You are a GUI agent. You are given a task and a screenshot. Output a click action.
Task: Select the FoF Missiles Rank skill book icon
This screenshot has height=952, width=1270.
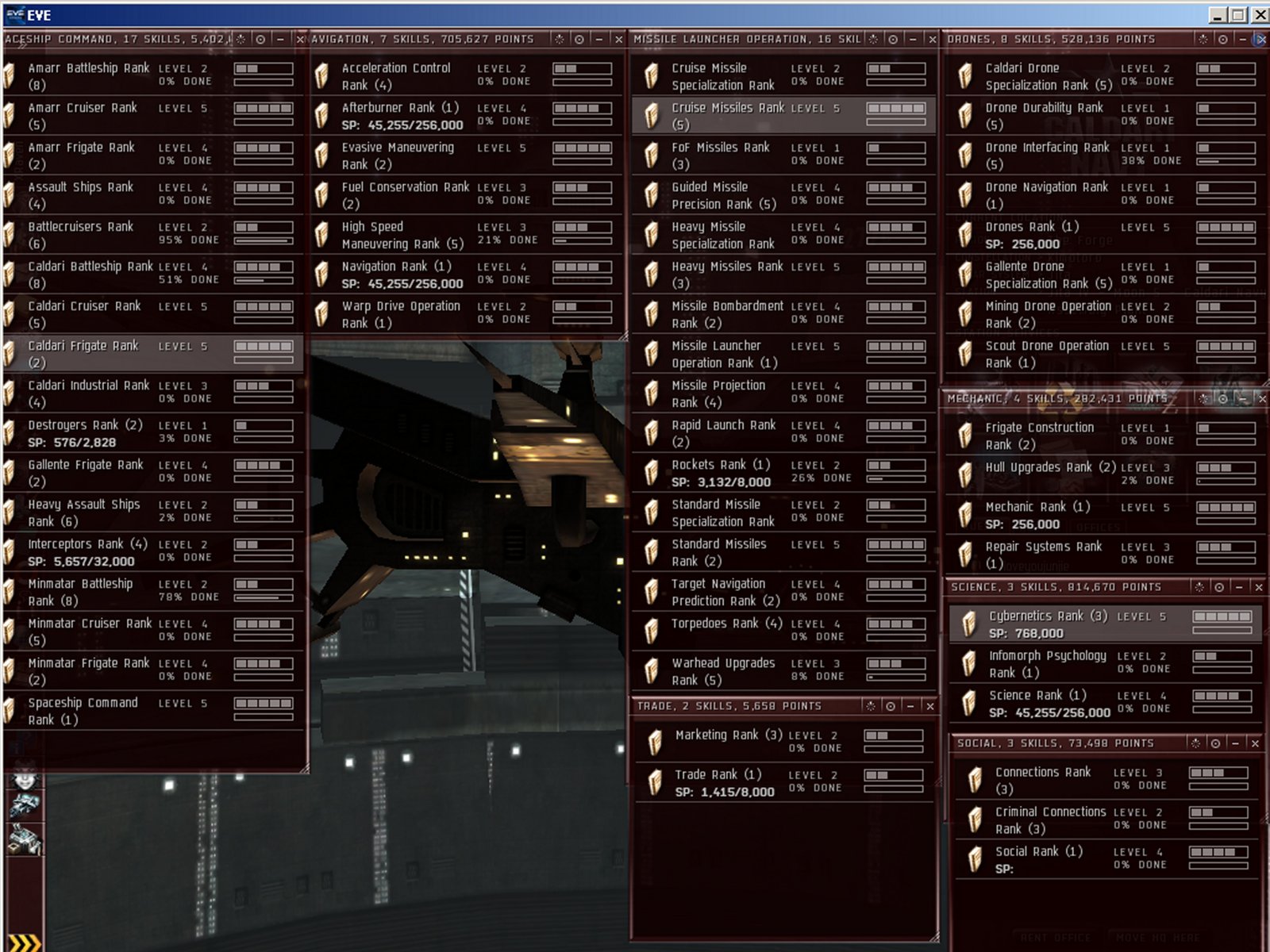[x=651, y=155]
